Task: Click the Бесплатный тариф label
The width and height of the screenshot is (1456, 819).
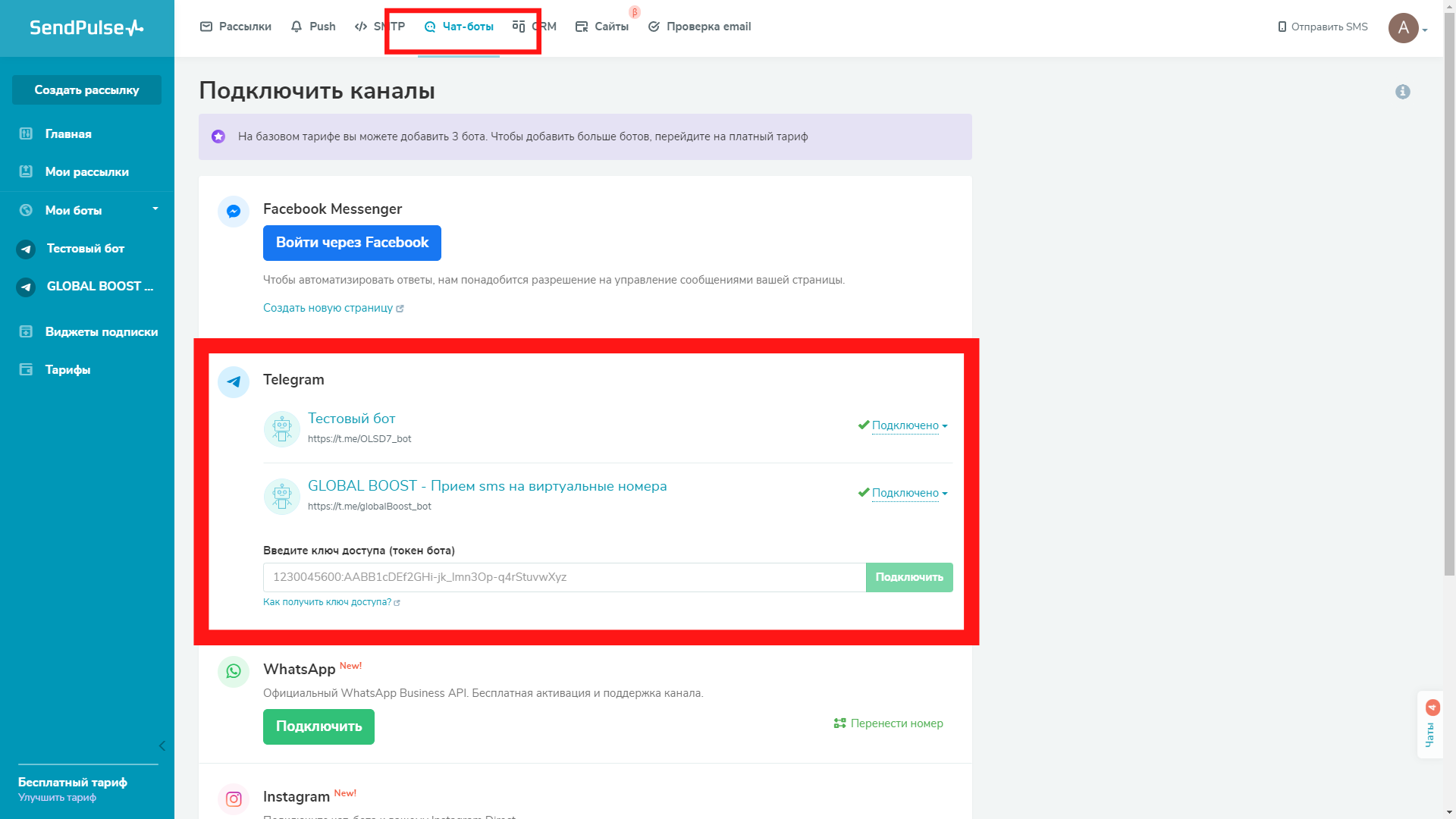Action: click(73, 782)
